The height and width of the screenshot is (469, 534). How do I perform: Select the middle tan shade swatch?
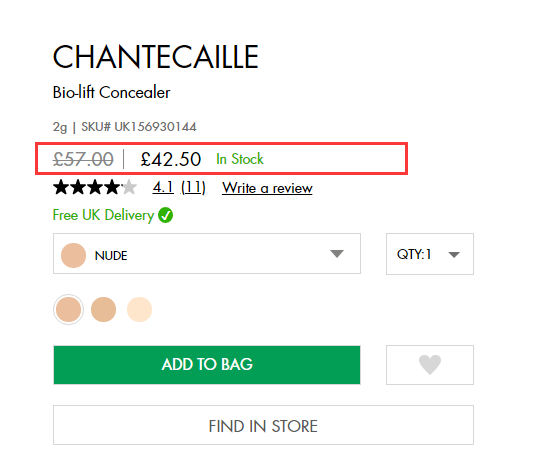(x=104, y=309)
